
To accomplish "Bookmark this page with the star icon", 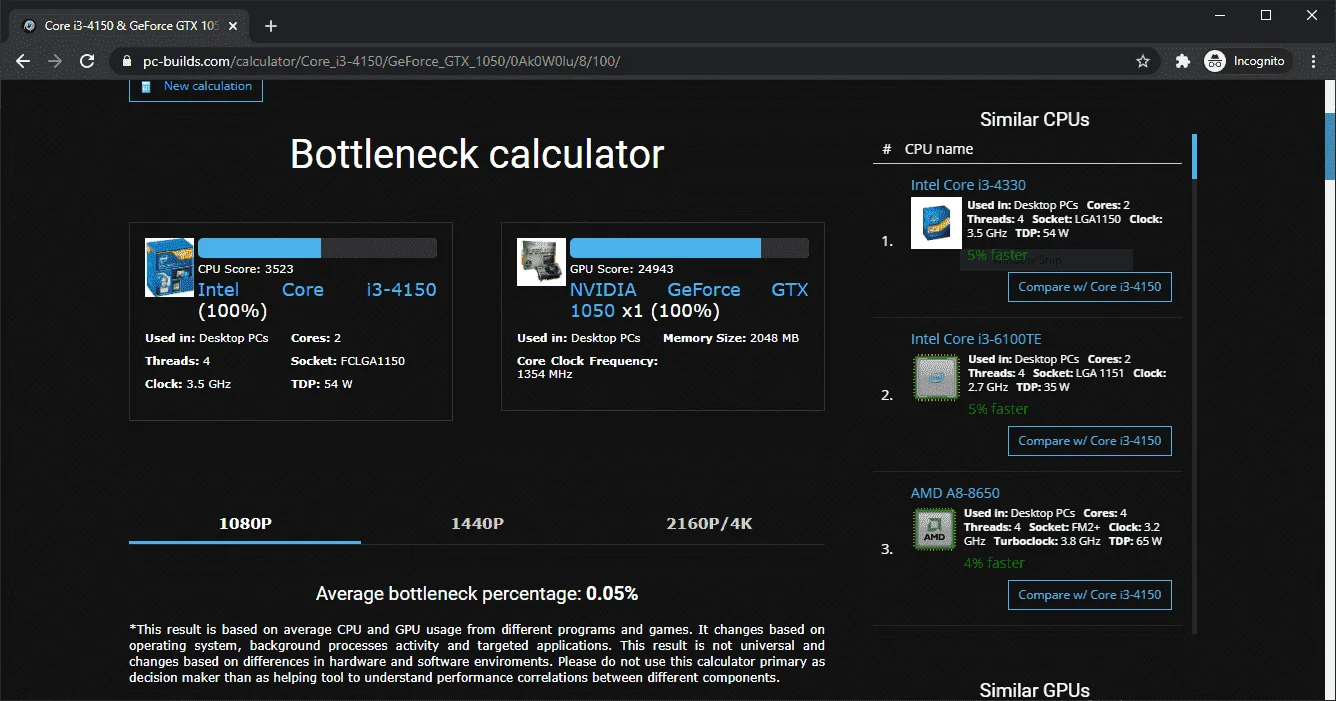I will click(1143, 61).
